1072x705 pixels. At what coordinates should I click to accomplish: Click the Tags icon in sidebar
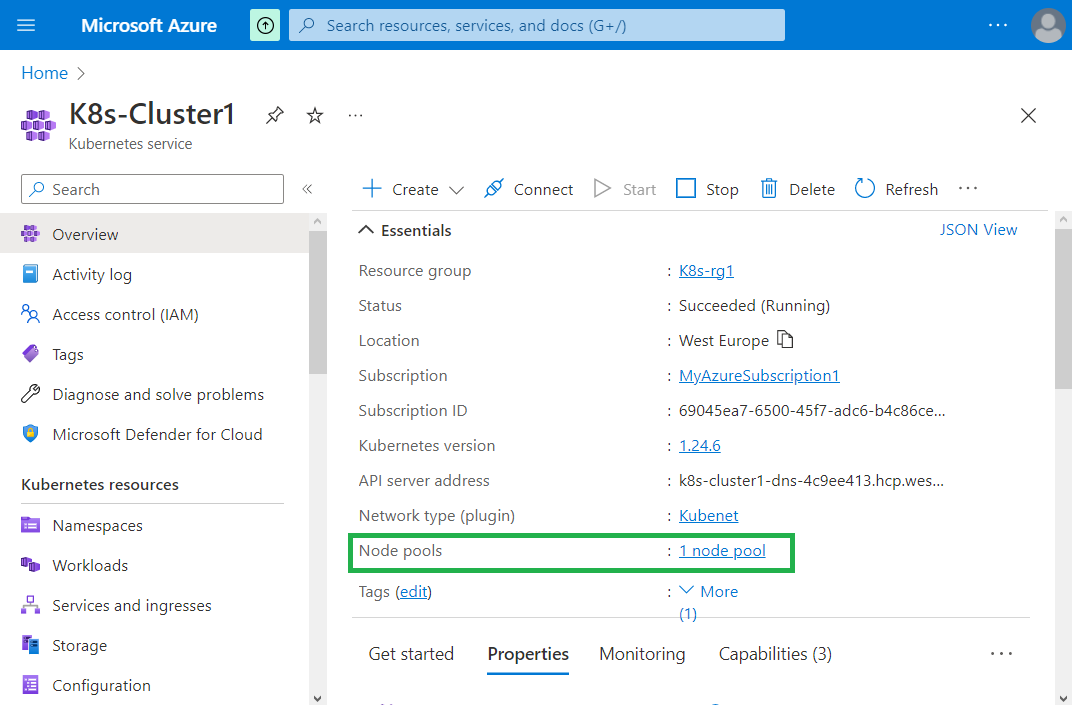click(x=30, y=354)
